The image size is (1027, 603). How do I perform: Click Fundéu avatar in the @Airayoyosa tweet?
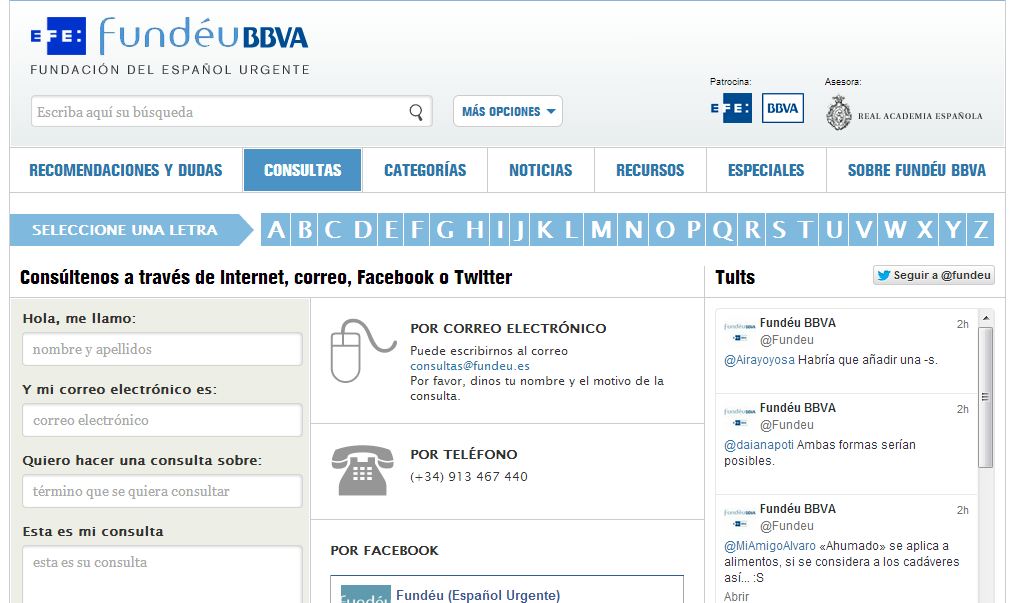(x=739, y=332)
